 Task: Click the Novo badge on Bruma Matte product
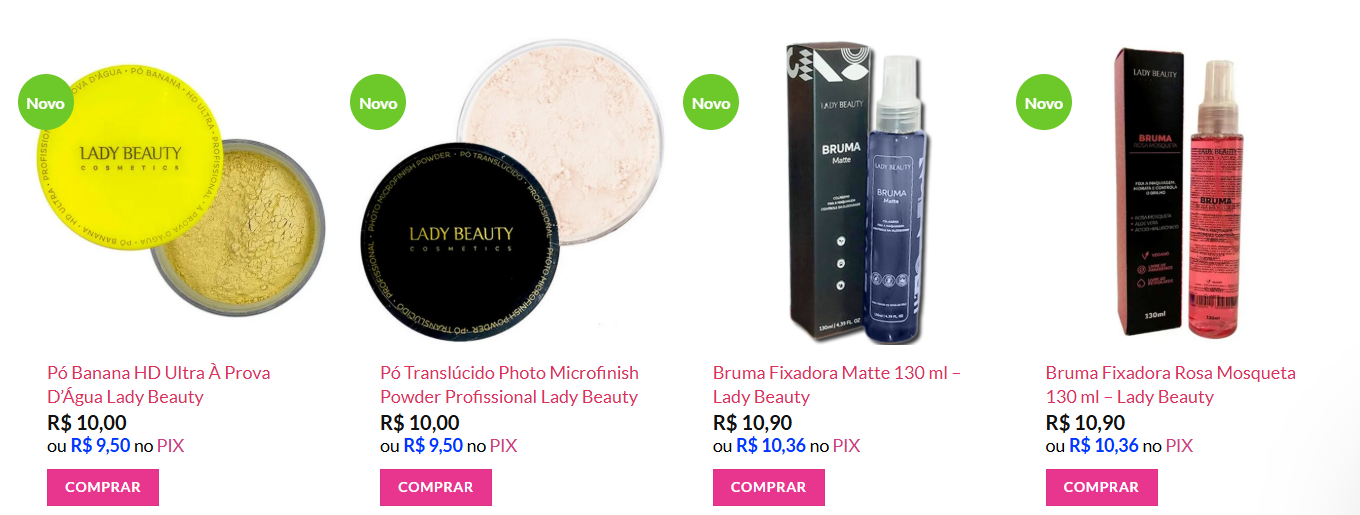711,103
